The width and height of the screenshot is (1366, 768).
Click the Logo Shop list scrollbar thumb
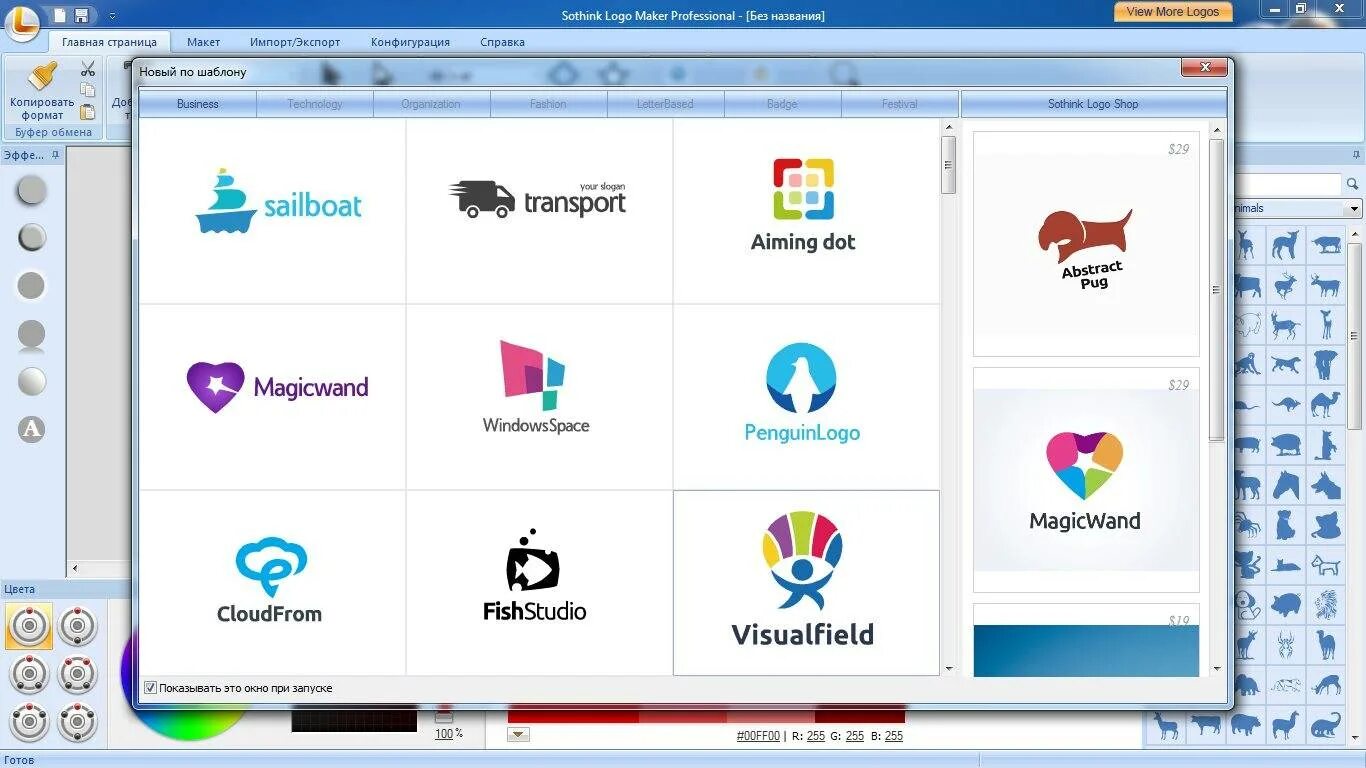coord(1216,290)
